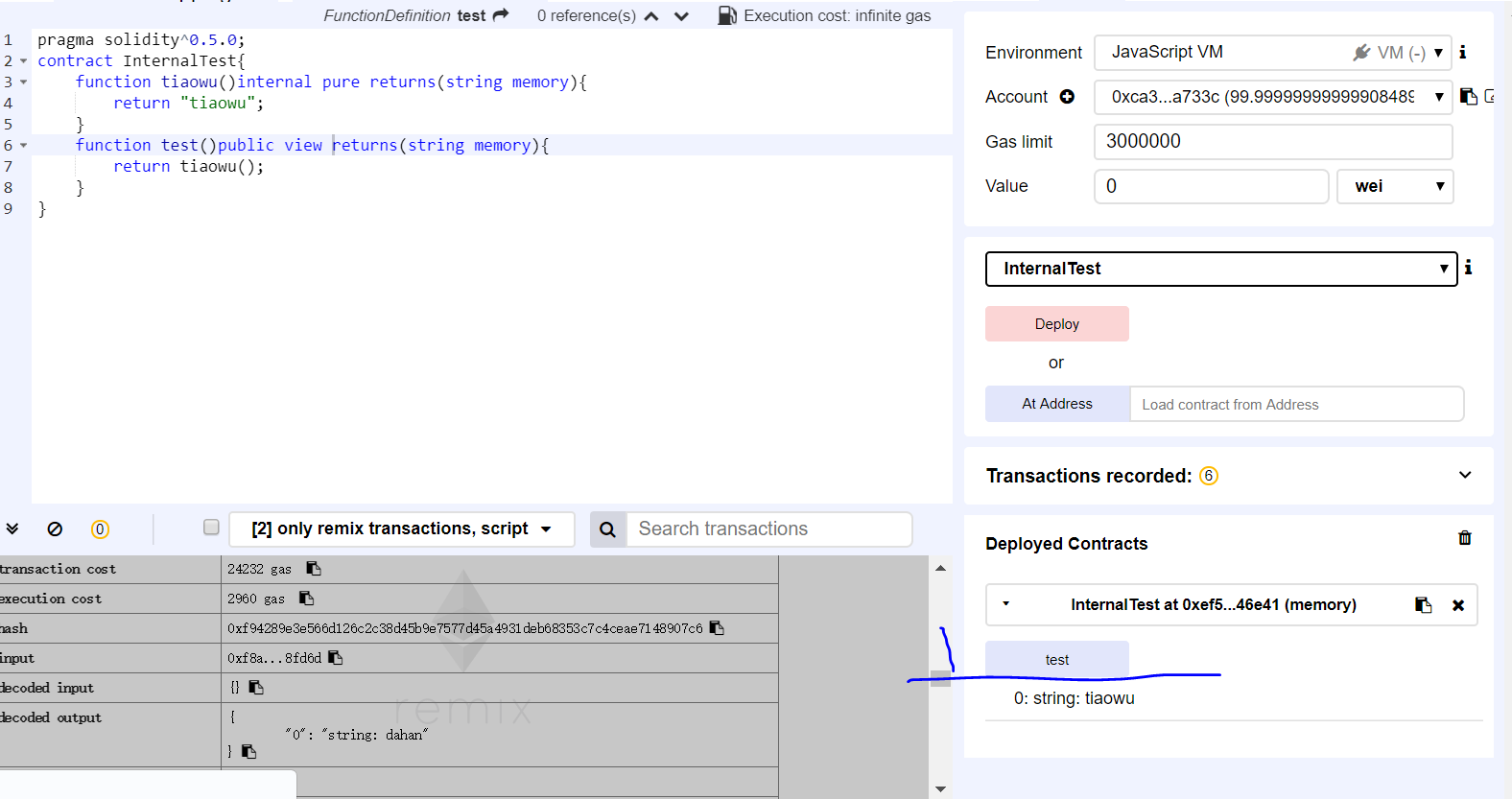This screenshot has height=799, width=1512.
Task: Copy the input value 0xf8a...8fd6d
Action: (336, 658)
